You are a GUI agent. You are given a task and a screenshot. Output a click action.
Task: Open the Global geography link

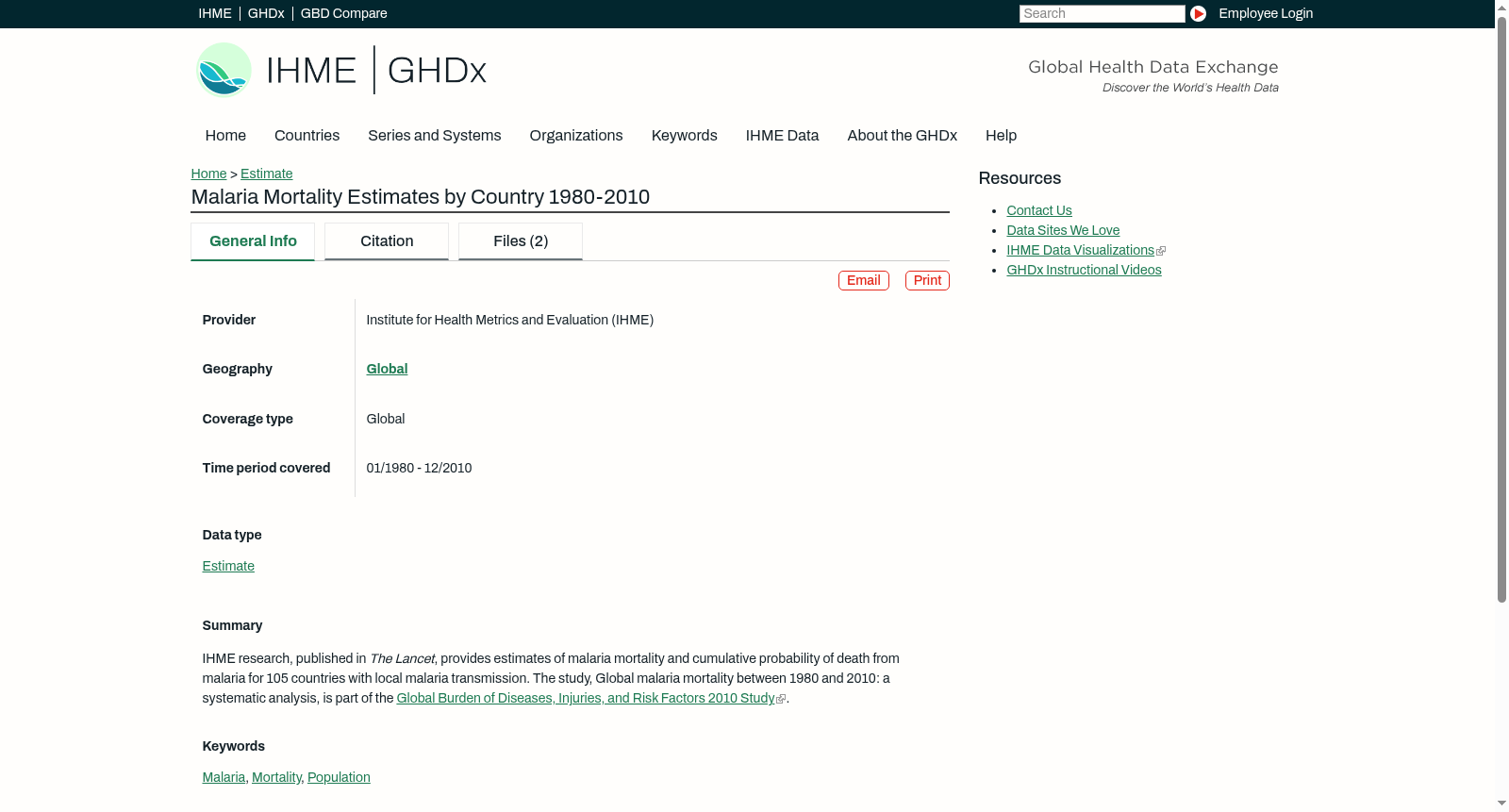(x=387, y=369)
